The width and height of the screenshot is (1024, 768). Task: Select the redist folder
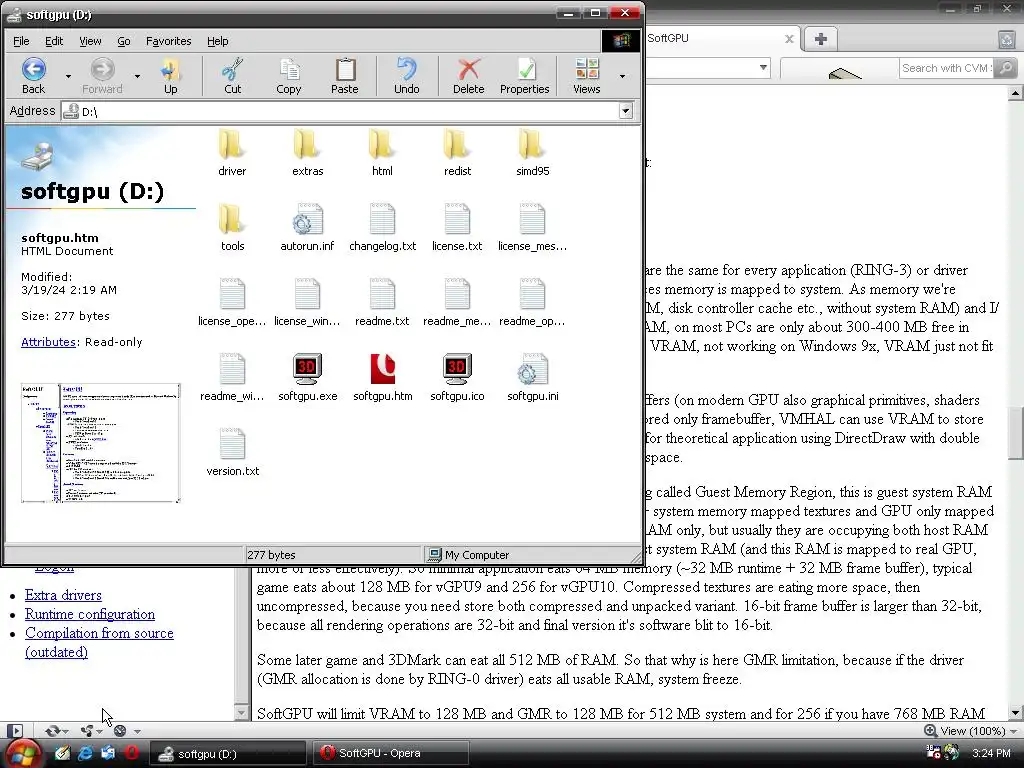tap(457, 152)
